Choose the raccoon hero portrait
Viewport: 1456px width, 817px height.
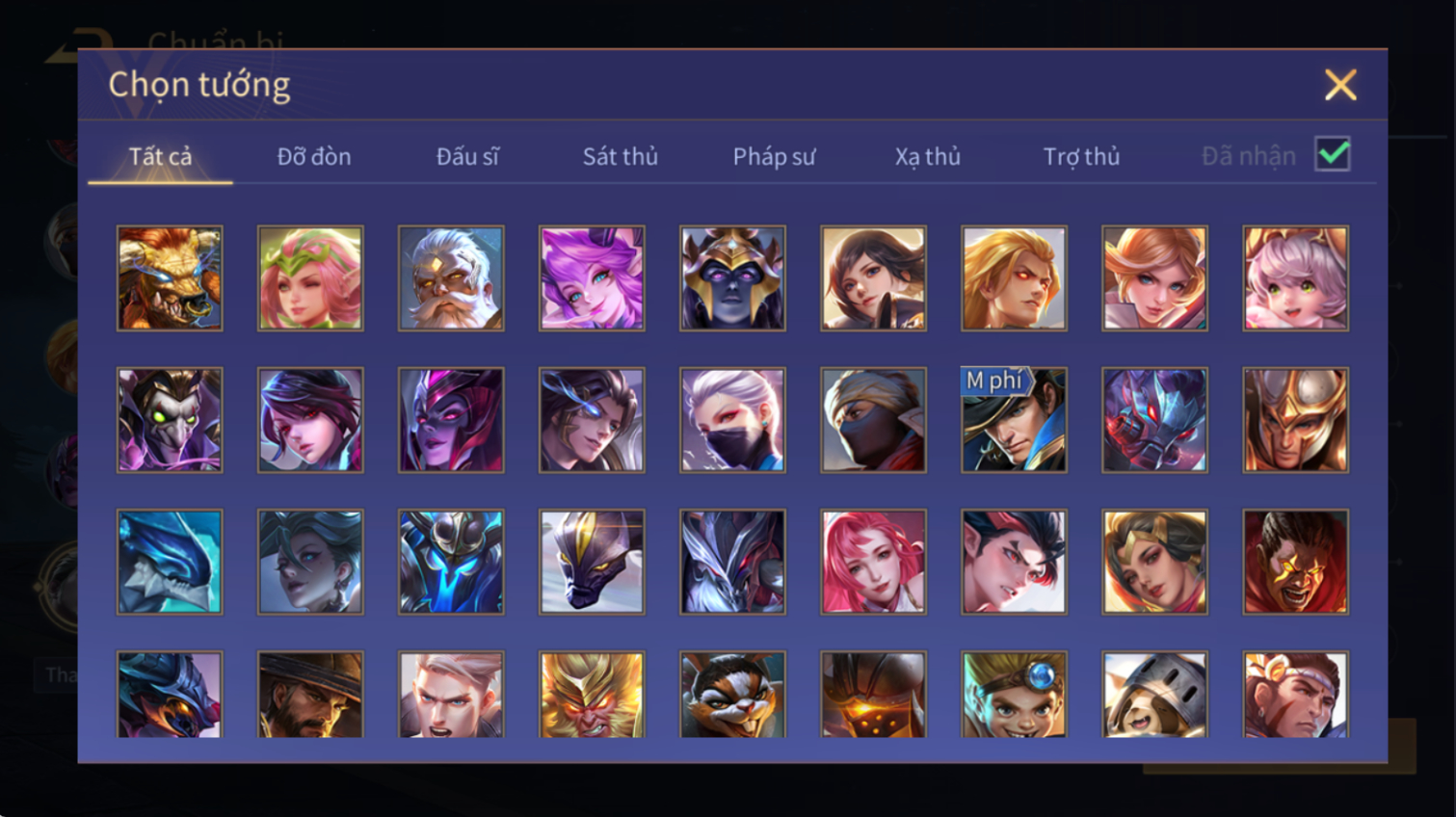point(732,695)
